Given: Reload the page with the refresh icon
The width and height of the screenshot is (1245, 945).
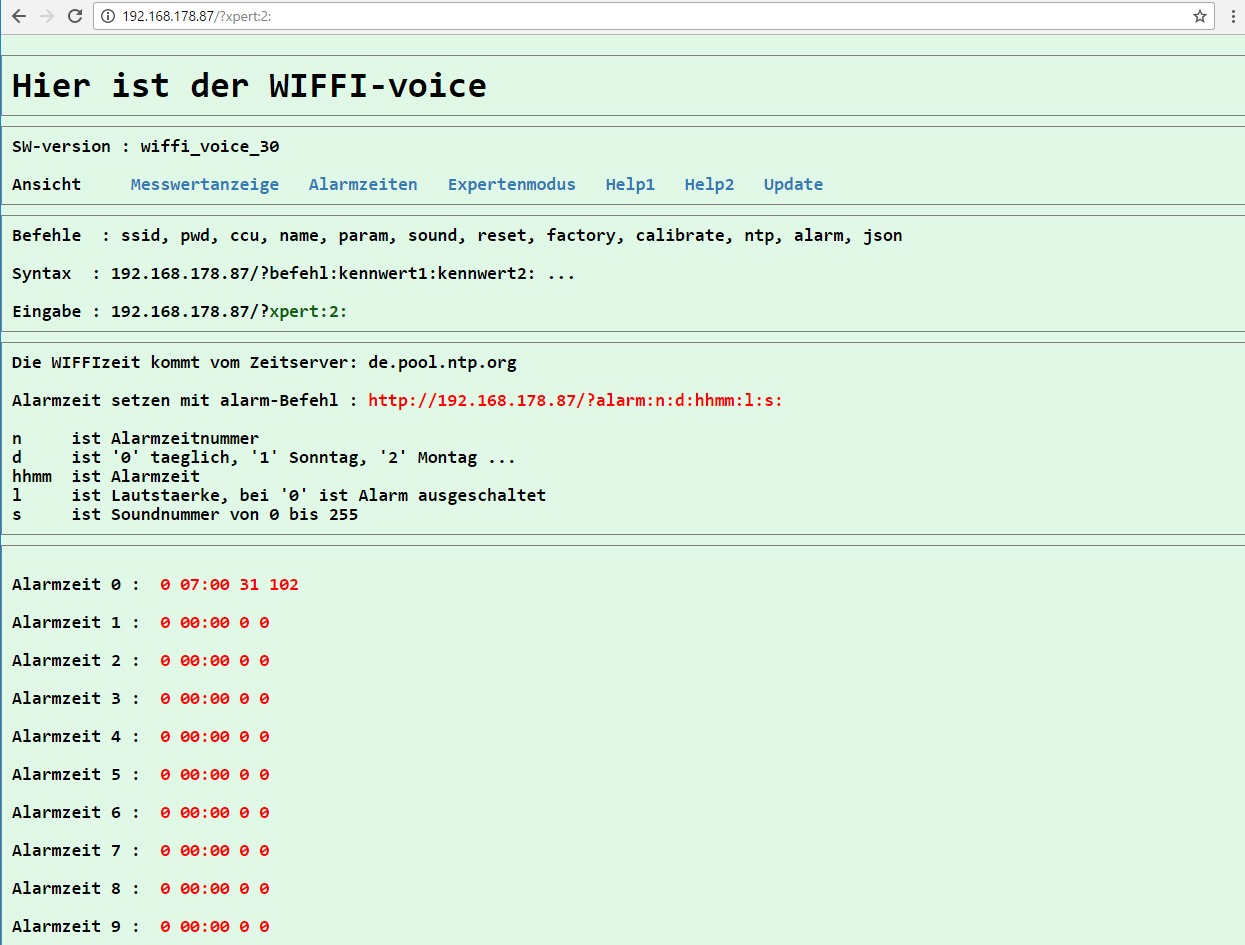Looking at the screenshot, I should tap(74, 16).
